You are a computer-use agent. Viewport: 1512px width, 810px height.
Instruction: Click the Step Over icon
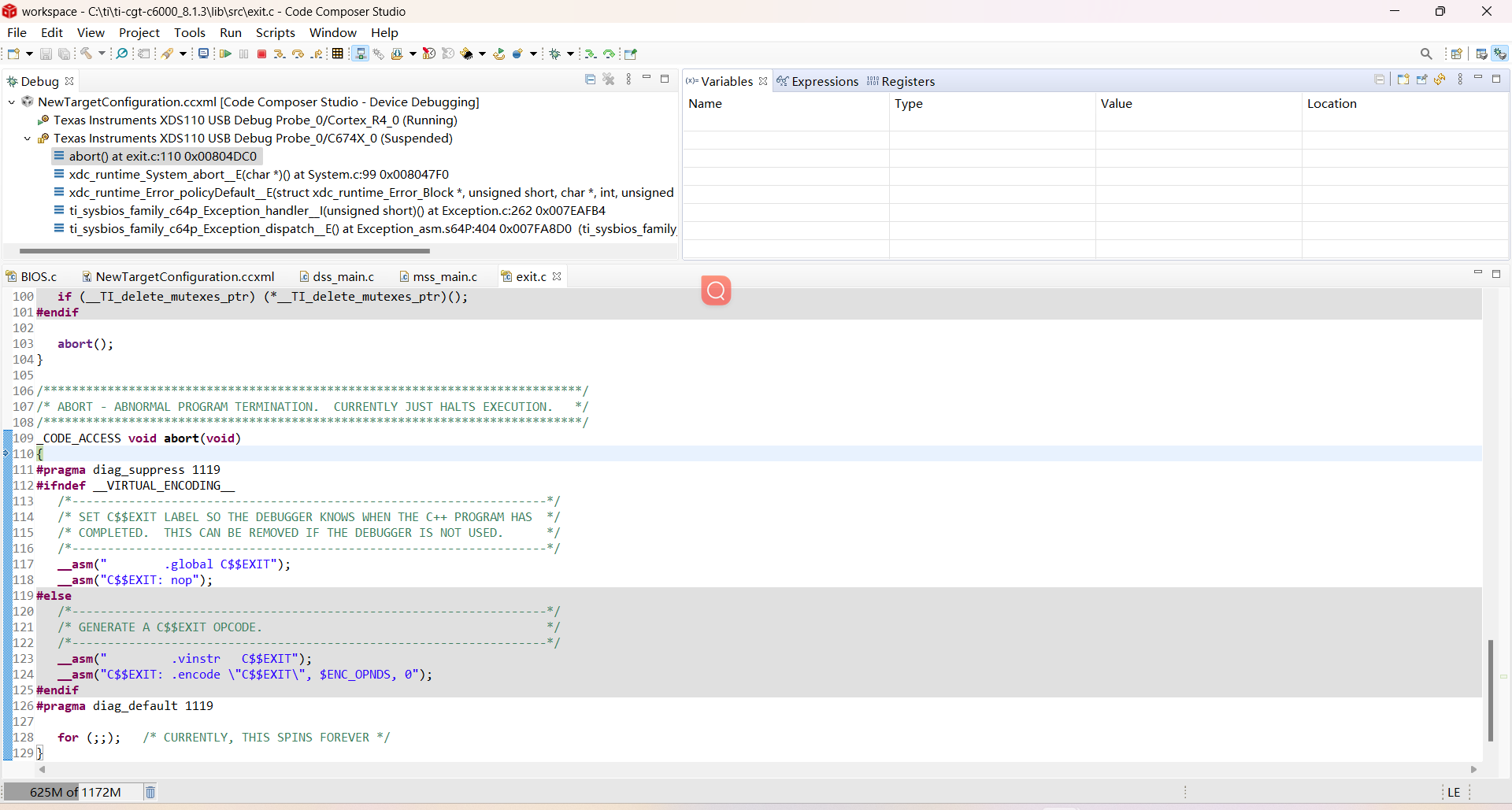[298, 54]
